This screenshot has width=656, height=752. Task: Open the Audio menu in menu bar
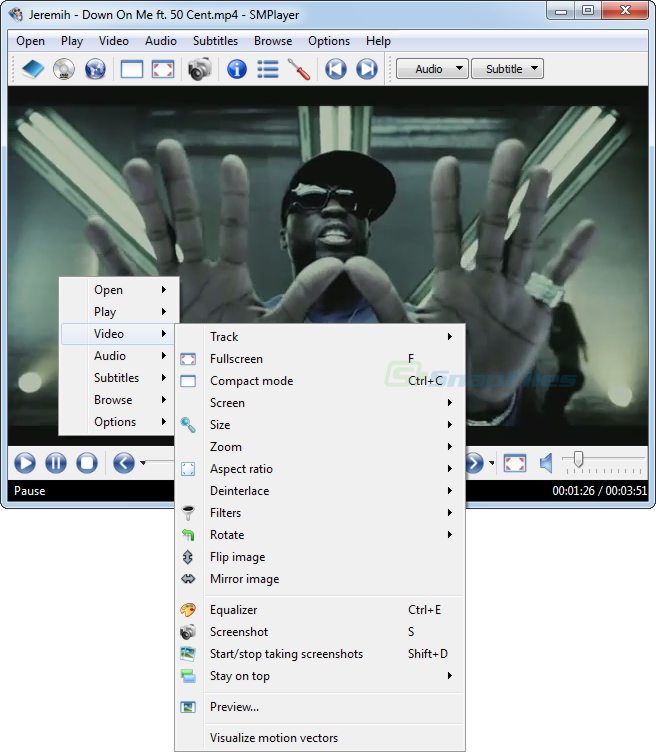click(x=161, y=41)
